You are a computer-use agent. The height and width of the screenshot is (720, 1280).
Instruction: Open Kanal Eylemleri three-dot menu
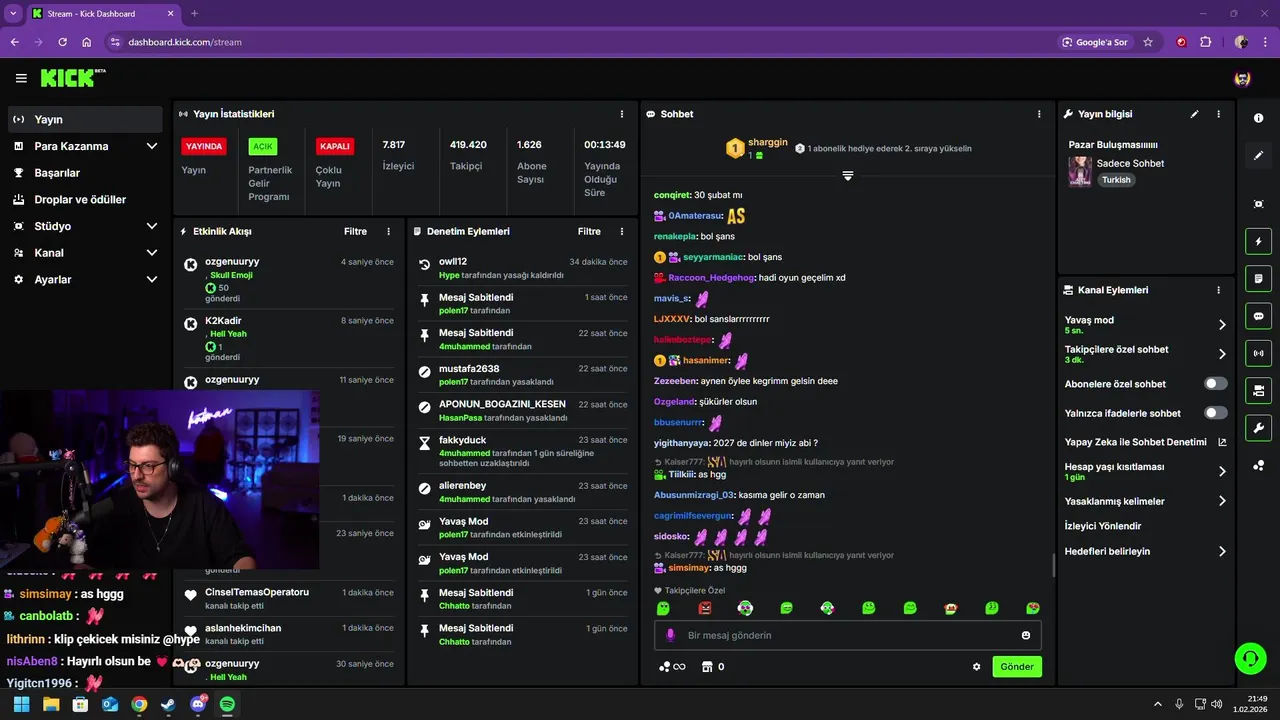[1218, 290]
